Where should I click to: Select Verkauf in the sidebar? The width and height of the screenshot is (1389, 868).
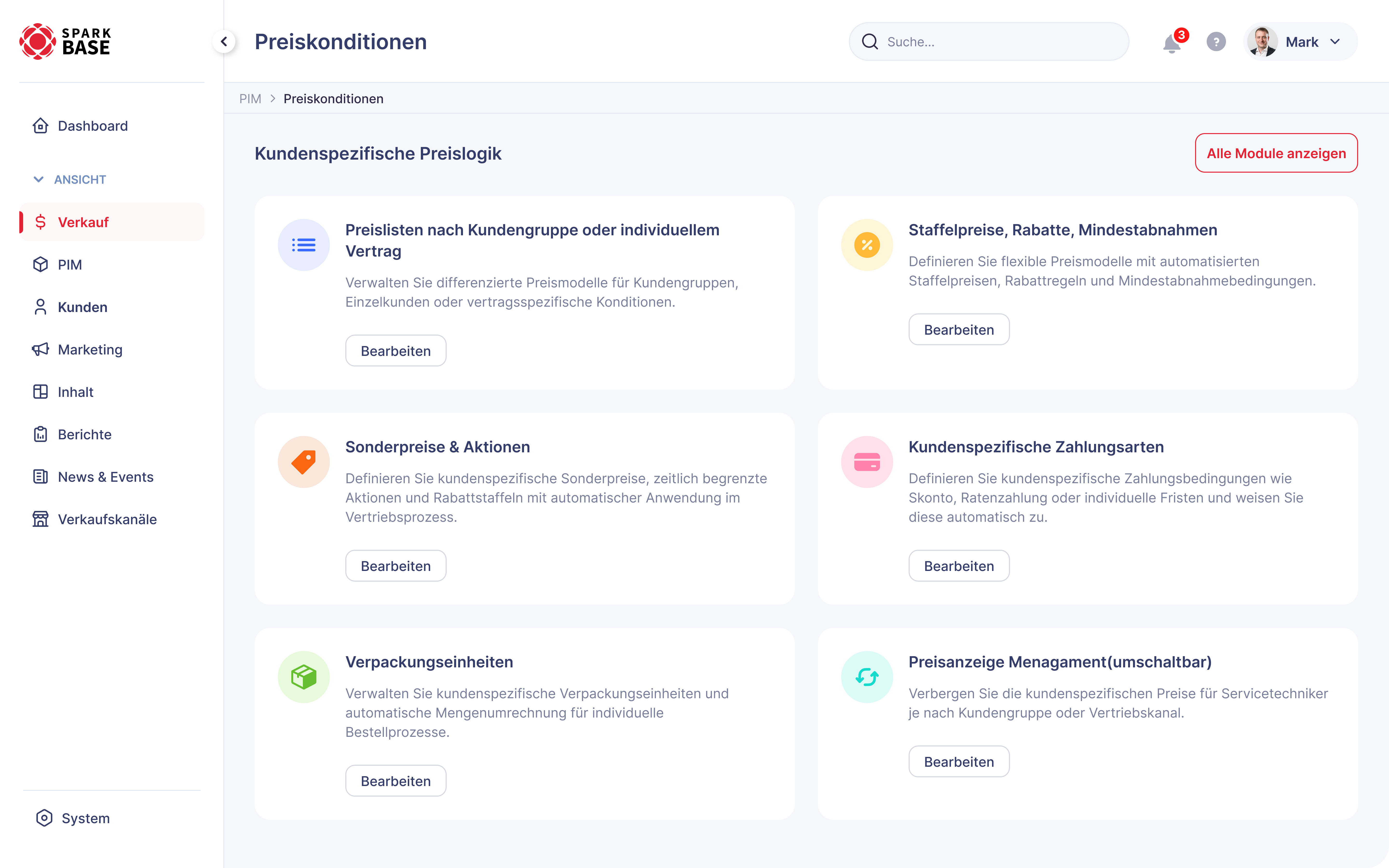pos(112,222)
